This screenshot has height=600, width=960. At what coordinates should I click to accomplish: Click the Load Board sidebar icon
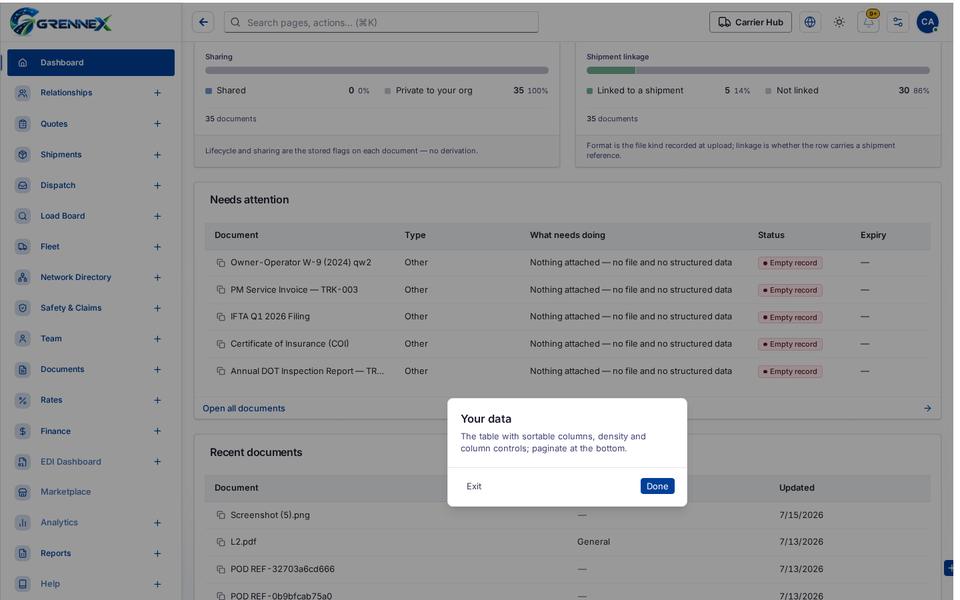[x=23, y=216]
